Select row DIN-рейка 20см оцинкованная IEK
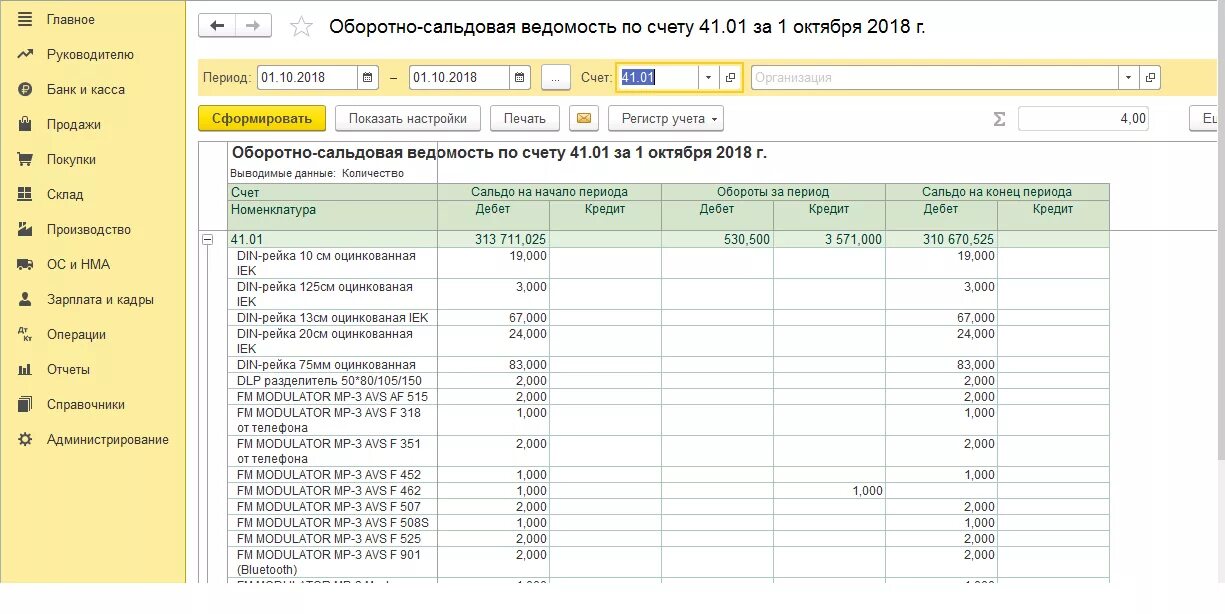This screenshot has width=1225, height=614. 669,341
